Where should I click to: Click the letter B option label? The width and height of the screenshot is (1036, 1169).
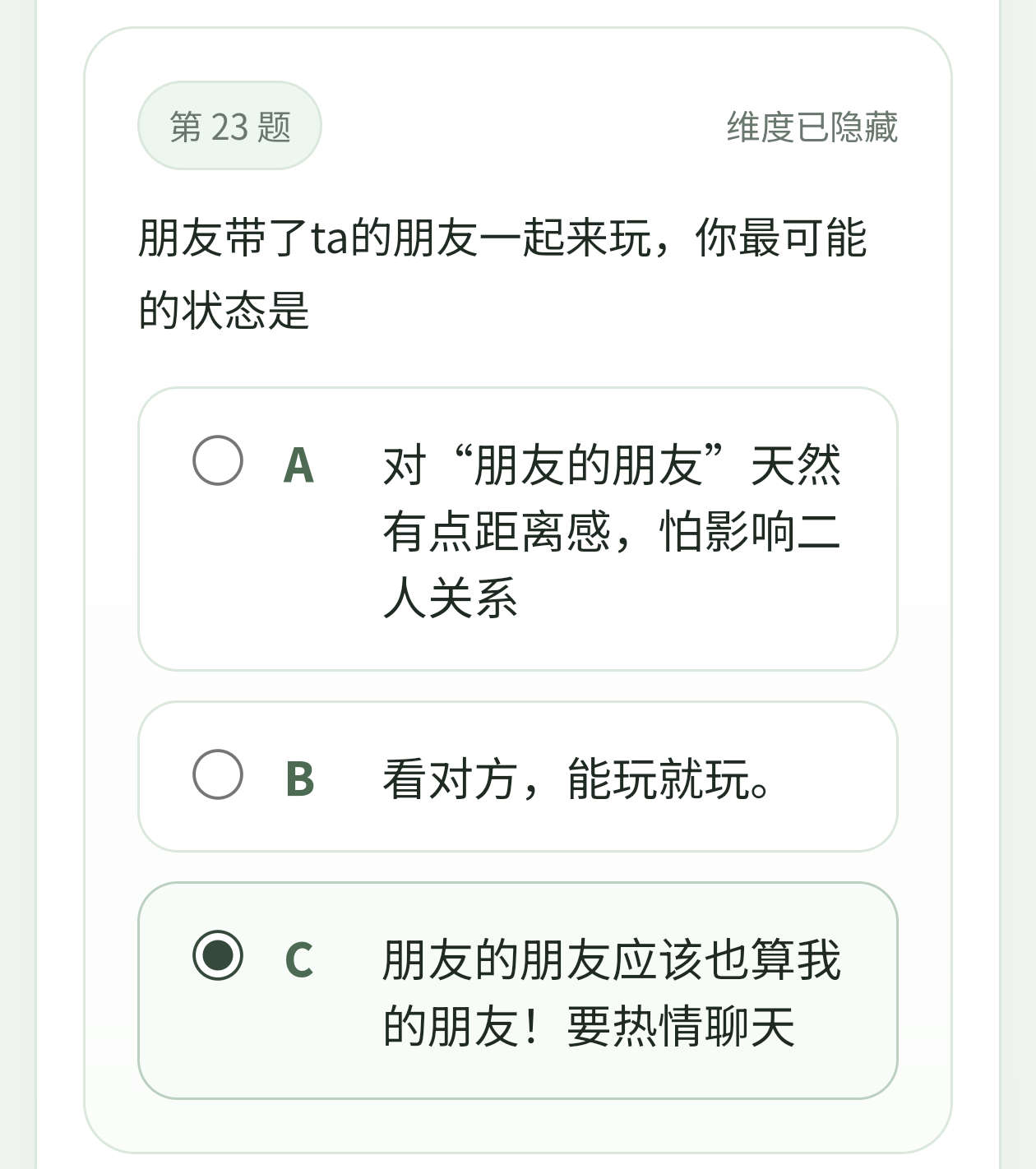pos(299,779)
